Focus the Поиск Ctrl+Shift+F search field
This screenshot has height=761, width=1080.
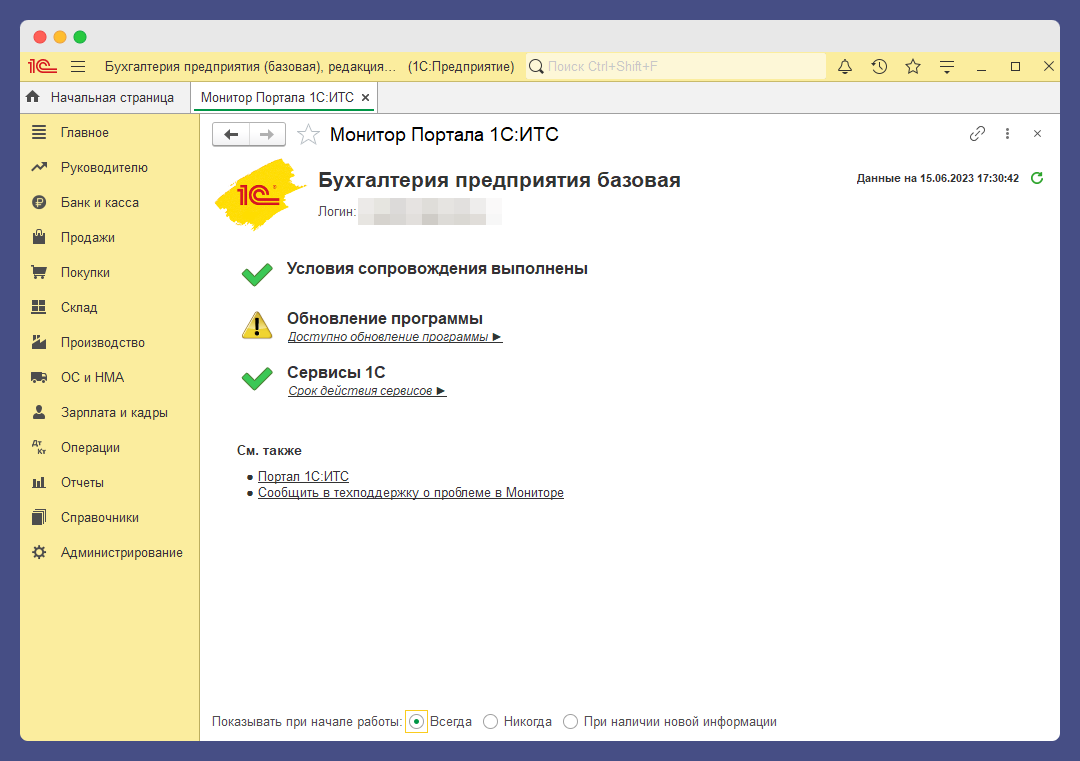coord(676,66)
